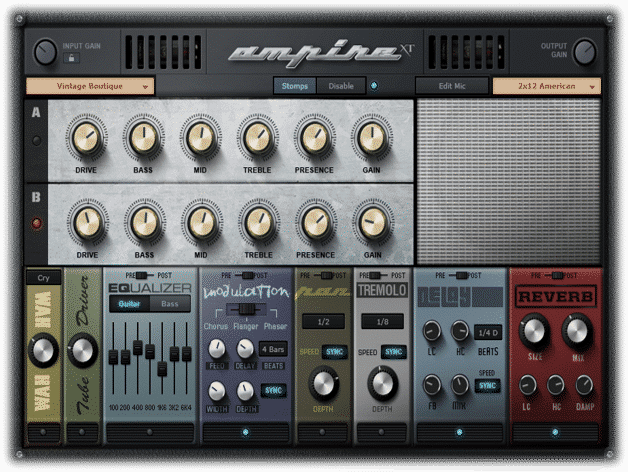Screen dimensions: 628x472
Task: Click the 1k6 EQ slider
Action: point(162,369)
